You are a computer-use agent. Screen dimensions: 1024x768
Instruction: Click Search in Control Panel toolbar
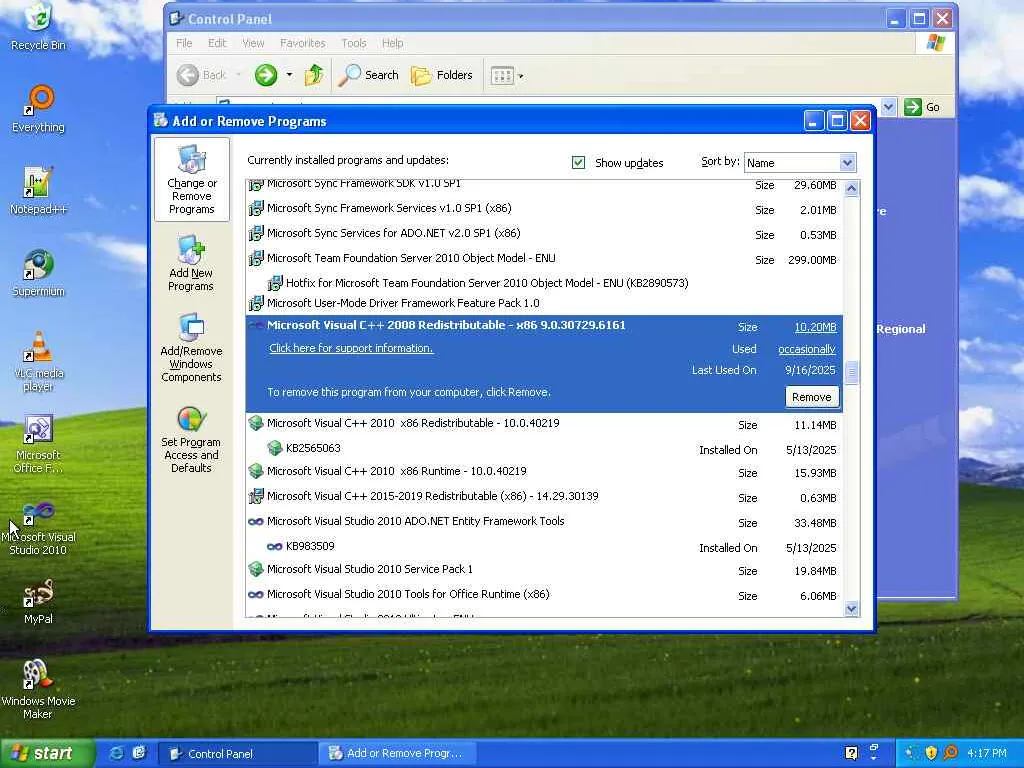point(369,75)
